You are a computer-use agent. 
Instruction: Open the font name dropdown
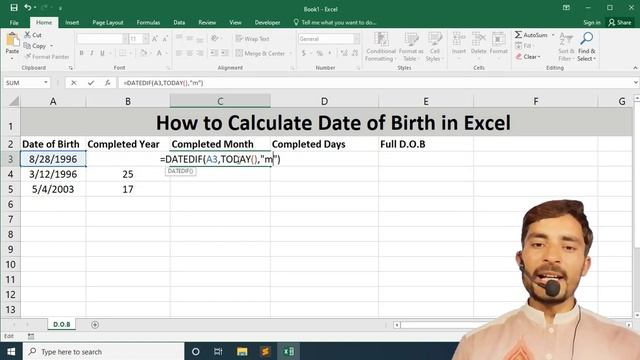(125, 39)
